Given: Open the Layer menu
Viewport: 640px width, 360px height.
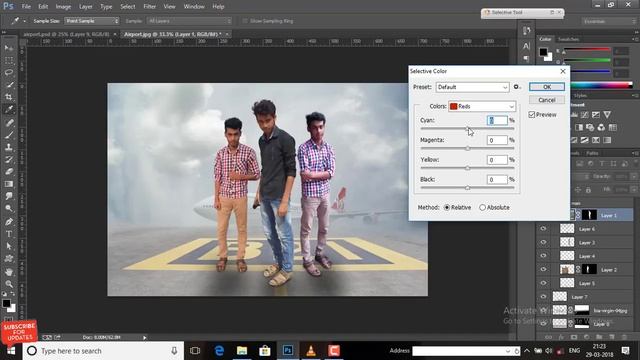Looking at the screenshot, I should [x=86, y=7].
